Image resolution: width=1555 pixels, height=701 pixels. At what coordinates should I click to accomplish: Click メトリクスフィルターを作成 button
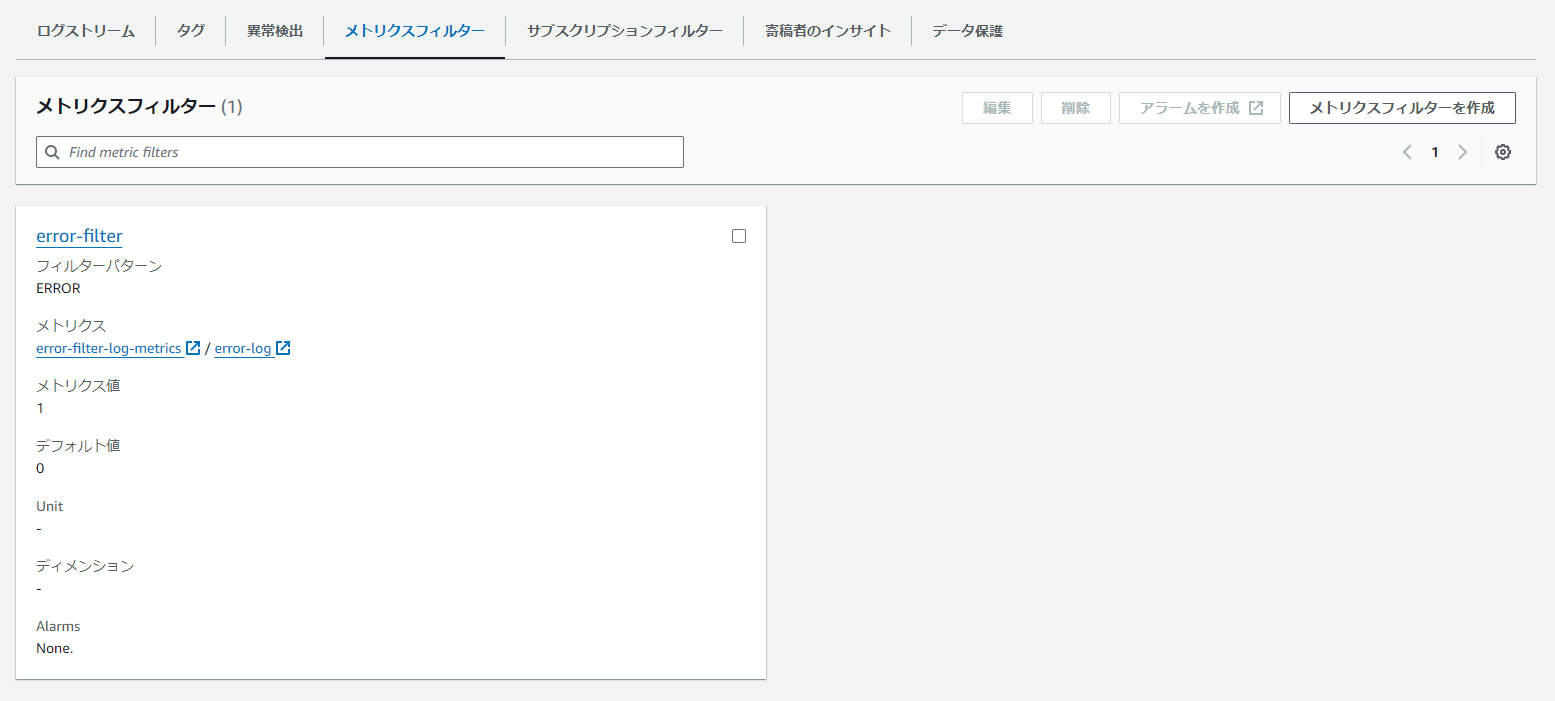pos(1402,108)
